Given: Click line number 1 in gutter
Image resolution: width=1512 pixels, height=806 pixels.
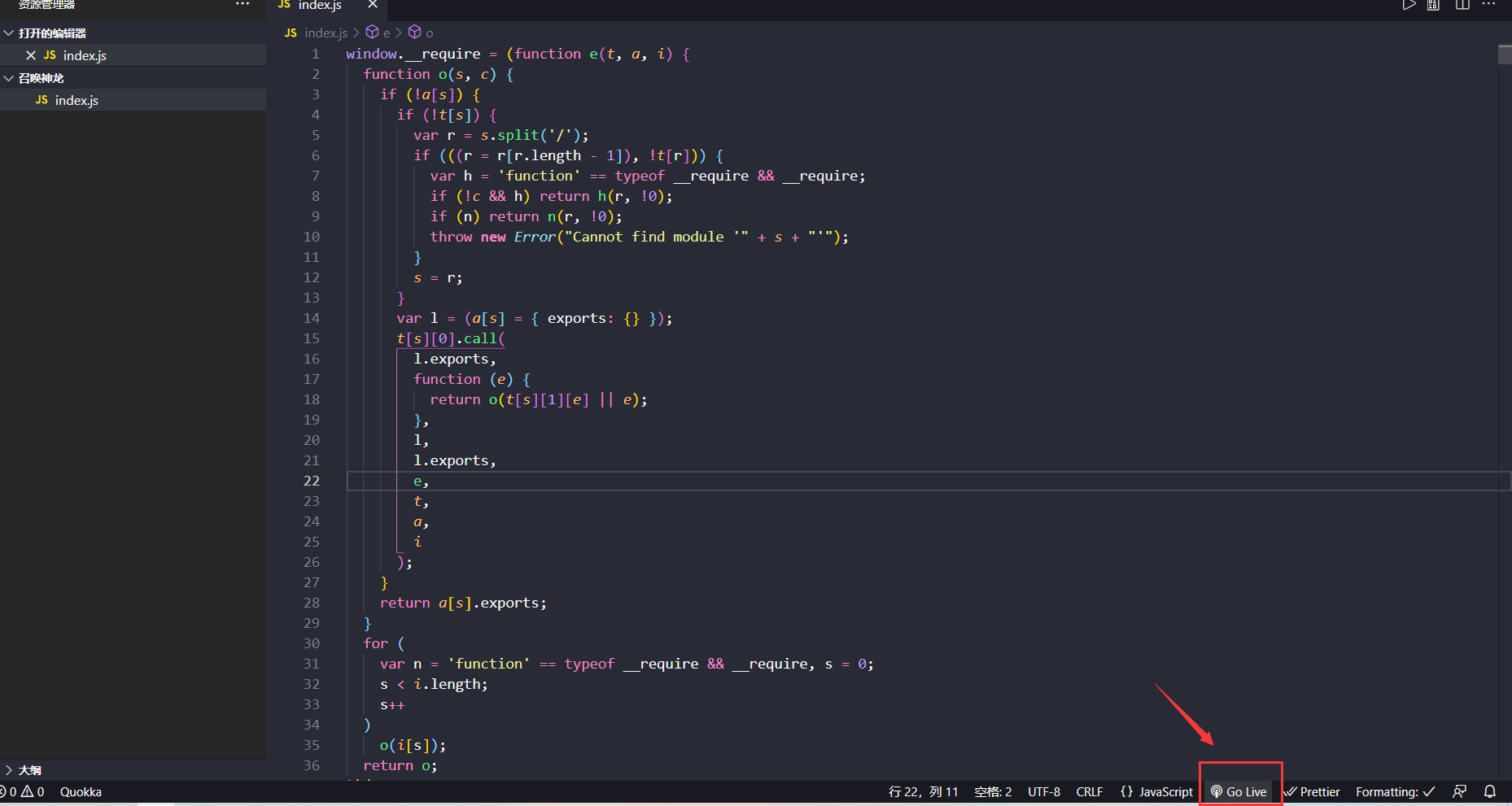Looking at the screenshot, I should coord(316,54).
